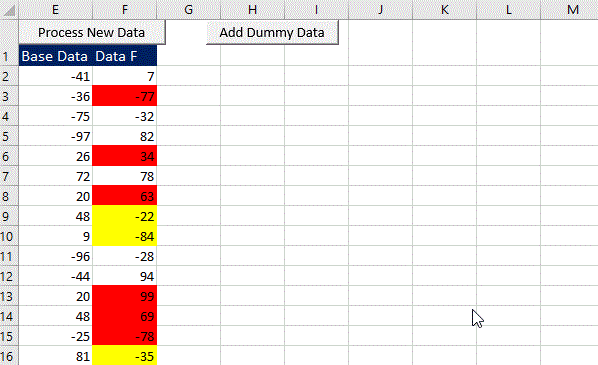
Task: Select cell containing -96
Action: 55,256
